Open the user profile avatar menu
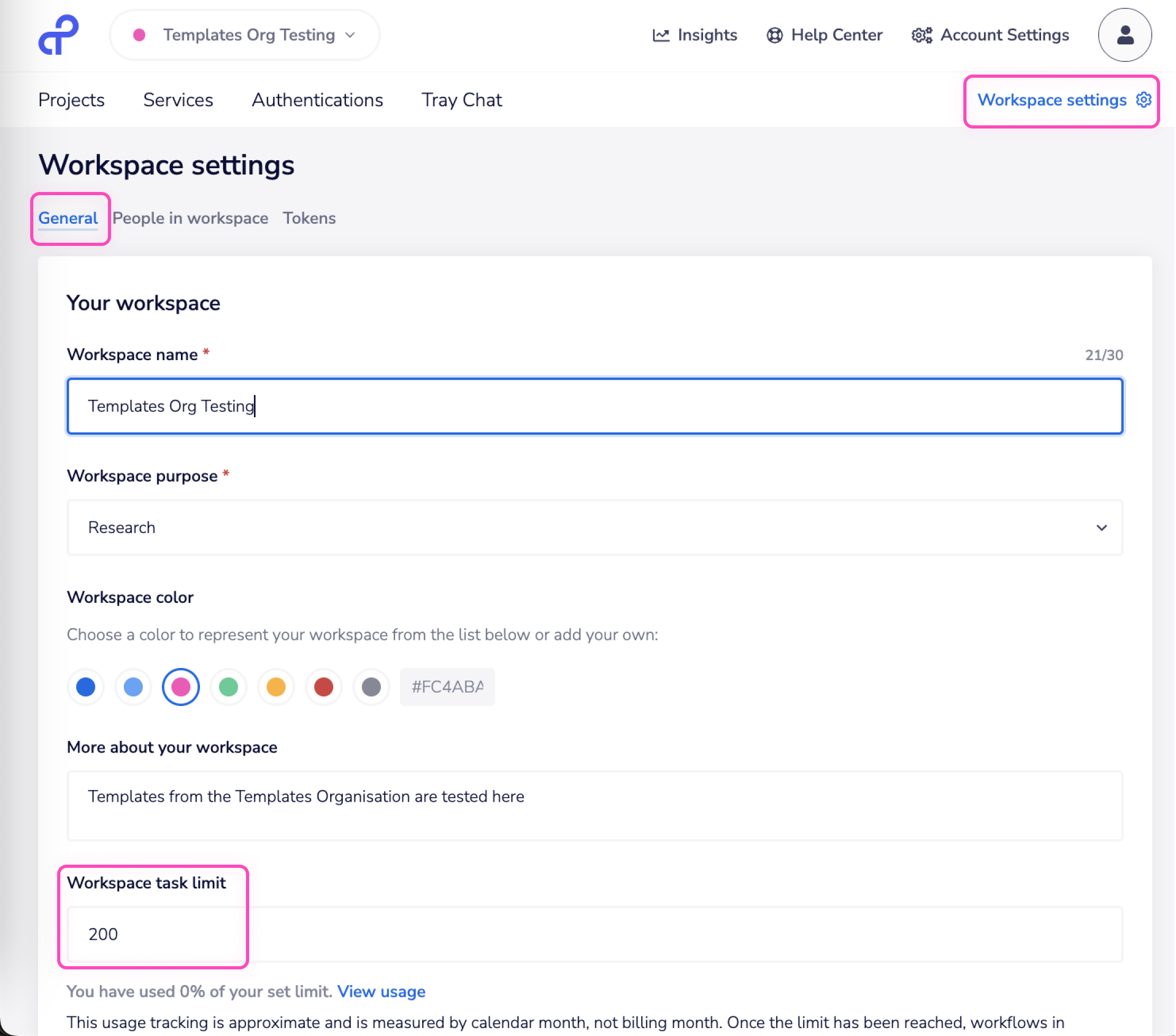The image size is (1176, 1036). 1124,35
